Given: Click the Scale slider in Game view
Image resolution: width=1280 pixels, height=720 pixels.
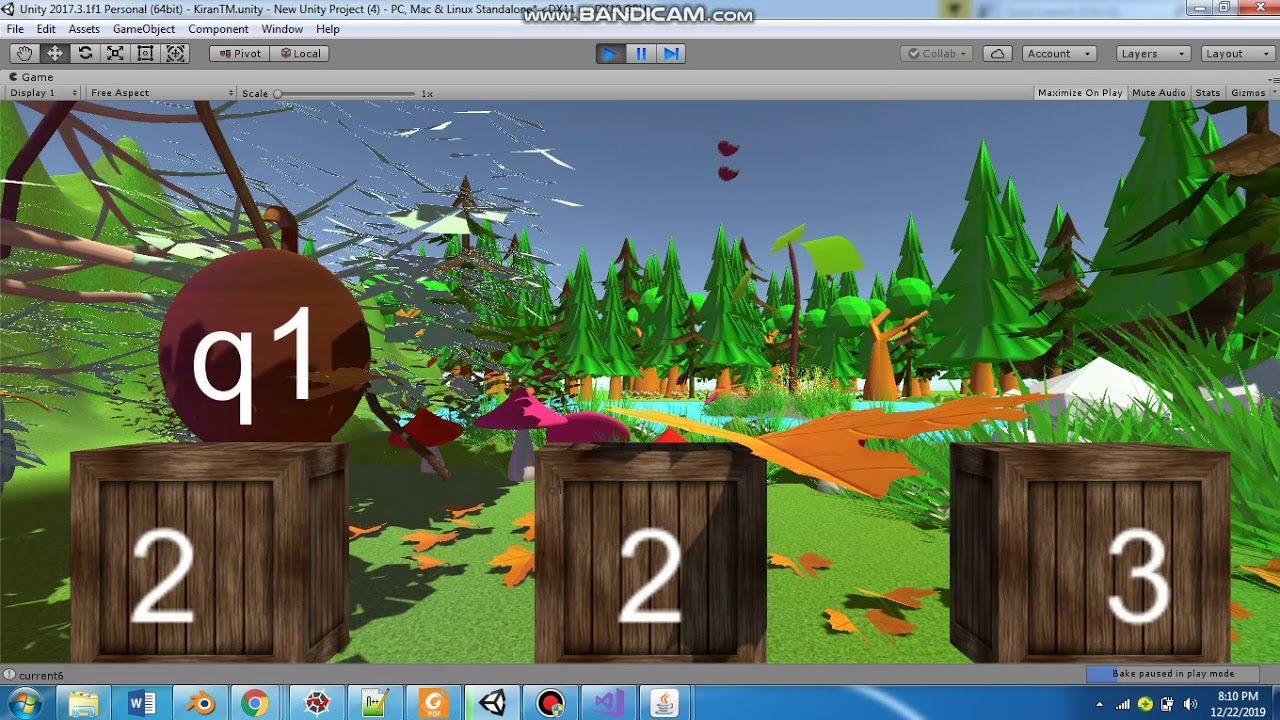Looking at the screenshot, I should coord(345,93).
